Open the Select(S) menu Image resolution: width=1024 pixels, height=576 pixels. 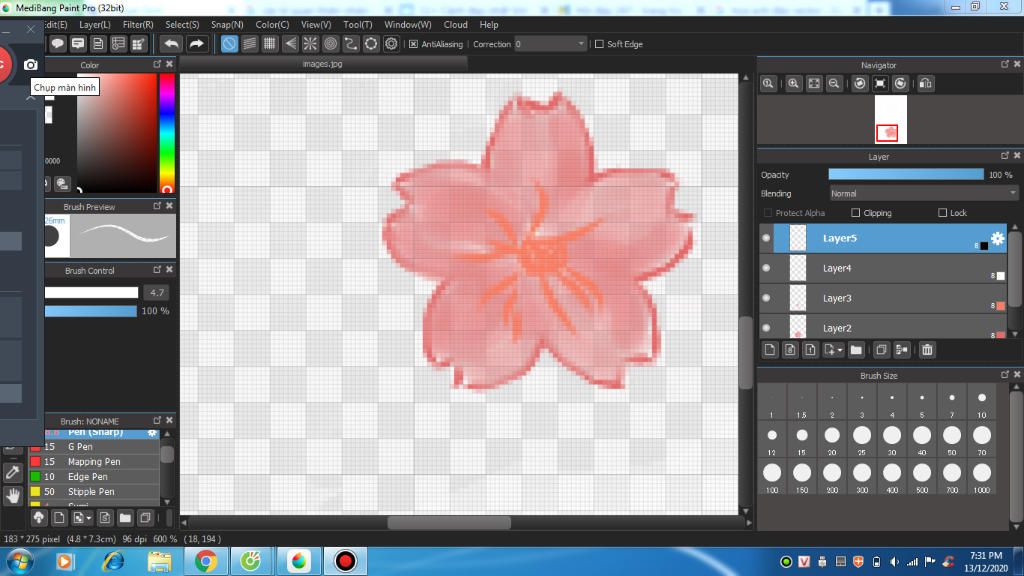(x=182, y=24)
